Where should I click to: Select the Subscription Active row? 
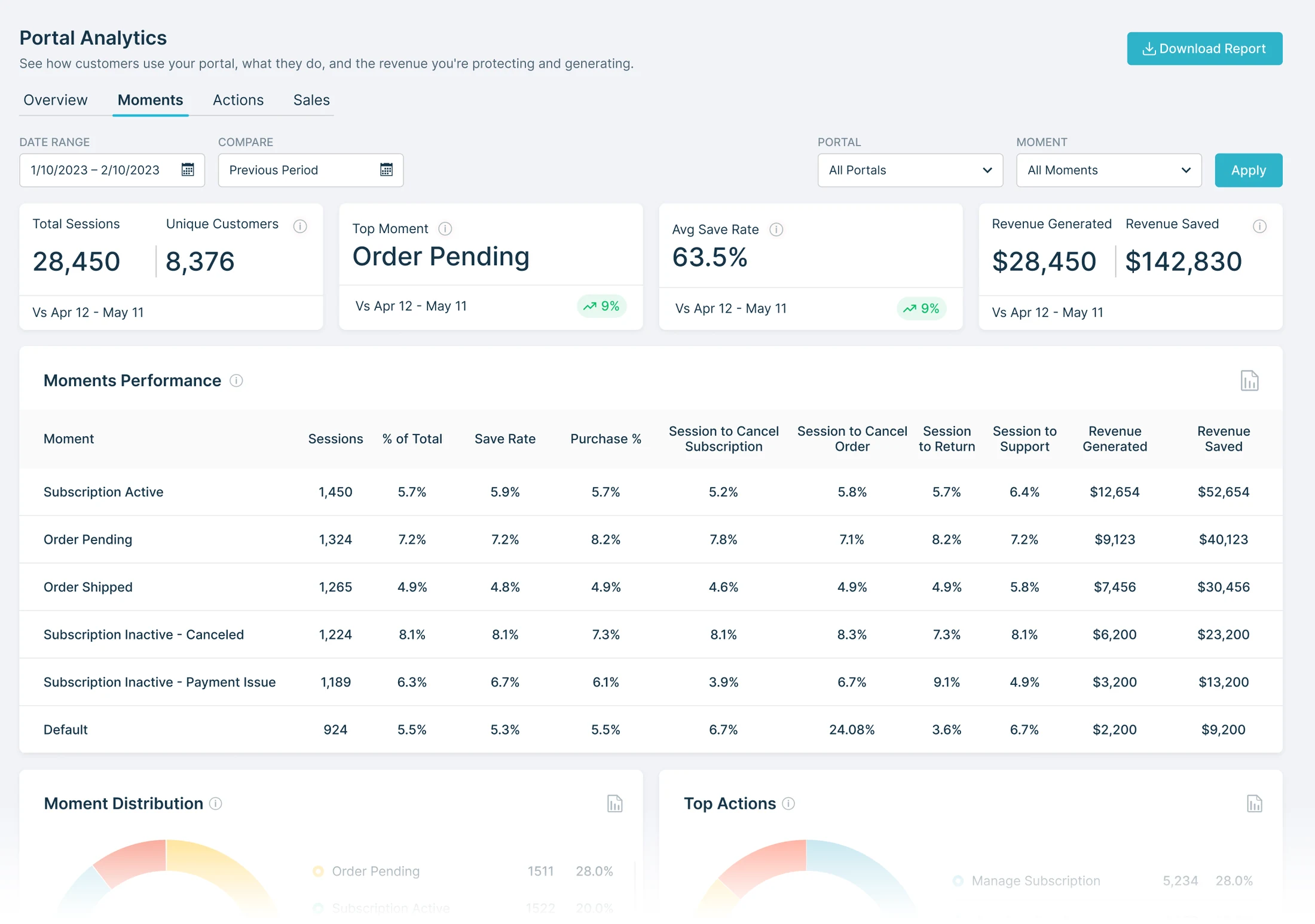click(x=650, y=492)
